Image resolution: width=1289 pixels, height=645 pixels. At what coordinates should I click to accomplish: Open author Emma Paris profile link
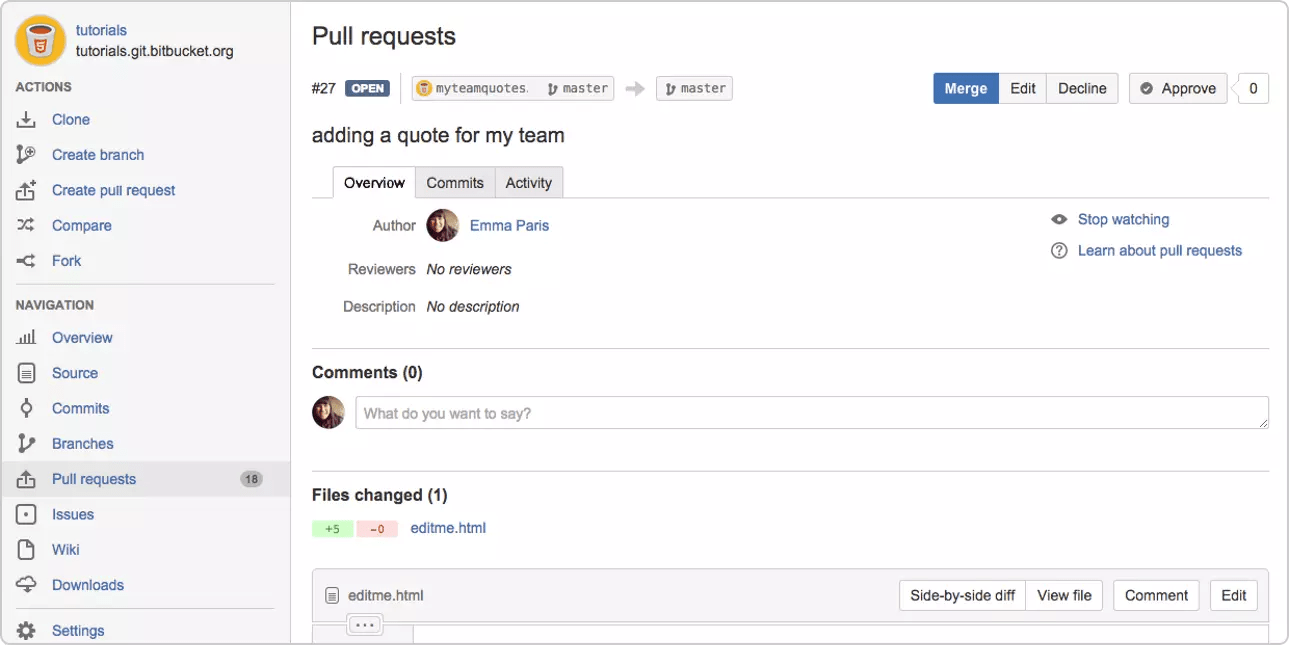click(509, 225)
